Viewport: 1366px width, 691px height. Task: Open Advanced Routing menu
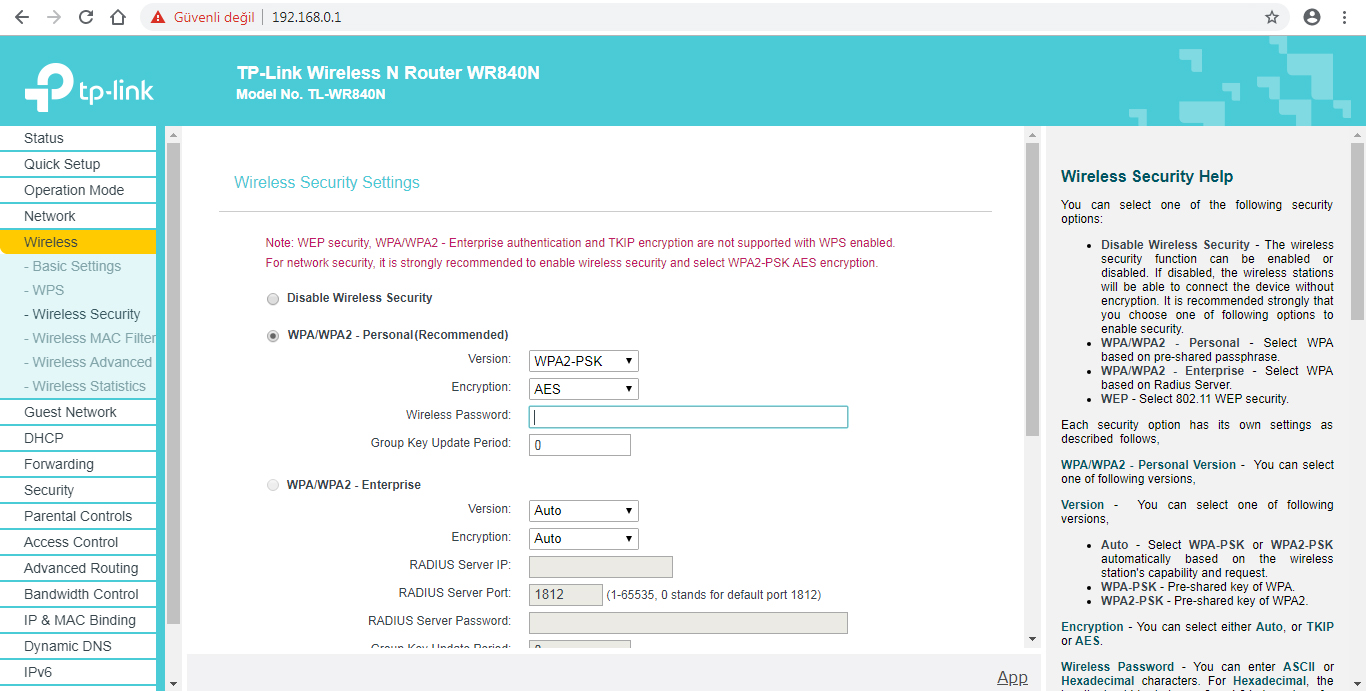point(78,568)
